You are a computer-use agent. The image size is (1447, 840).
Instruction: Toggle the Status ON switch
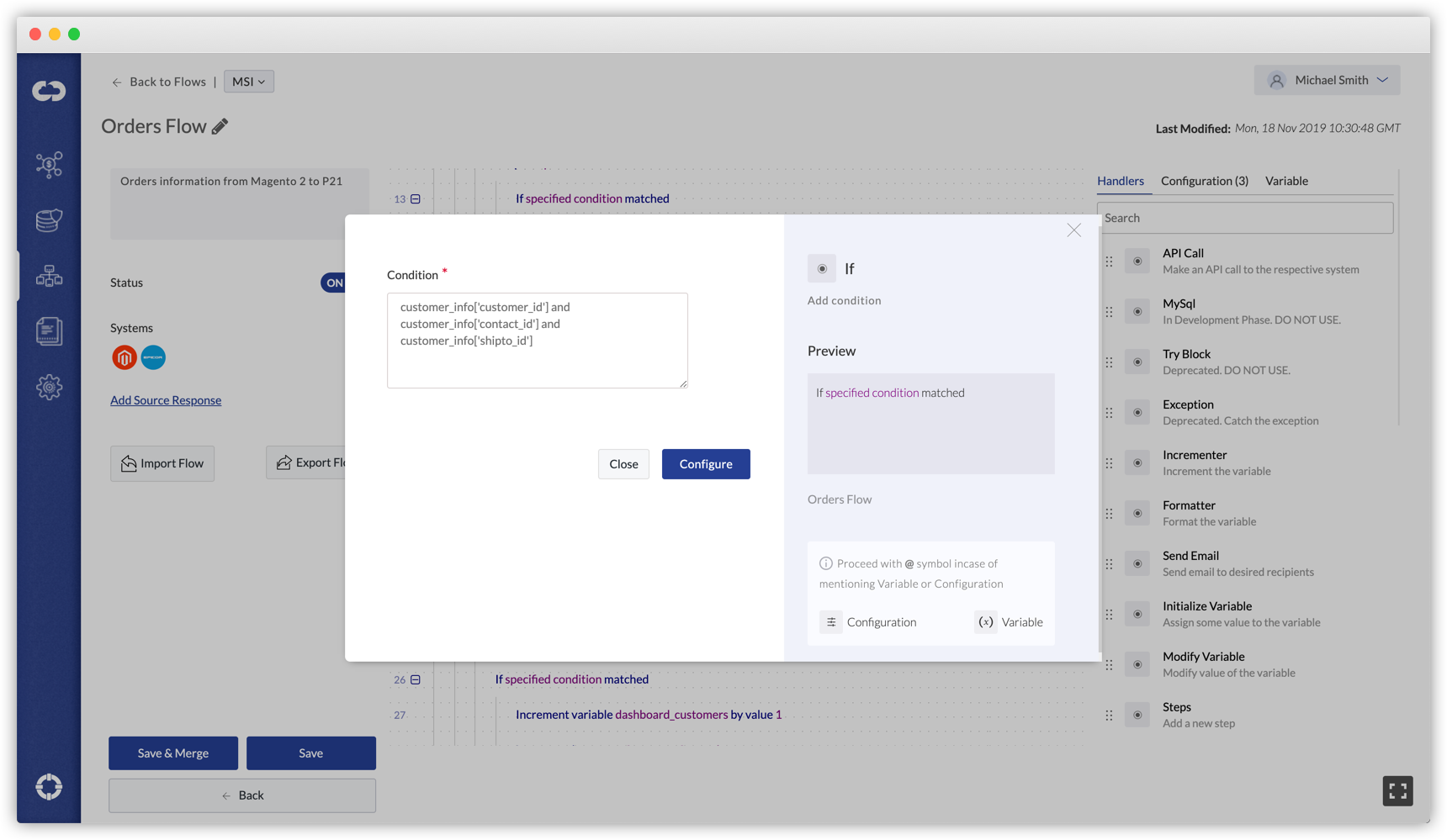pos(333,283)
